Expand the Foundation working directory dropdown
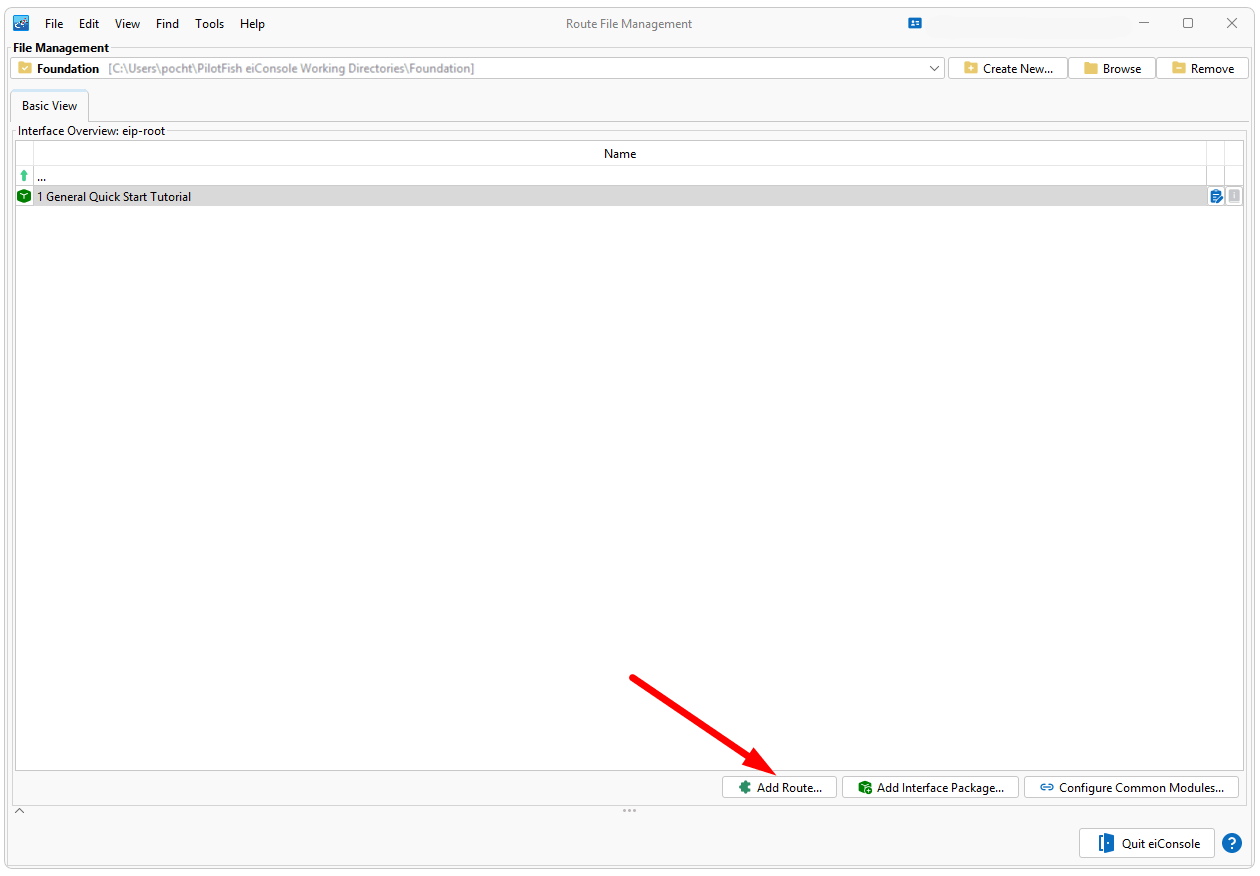 pos(935,69)
